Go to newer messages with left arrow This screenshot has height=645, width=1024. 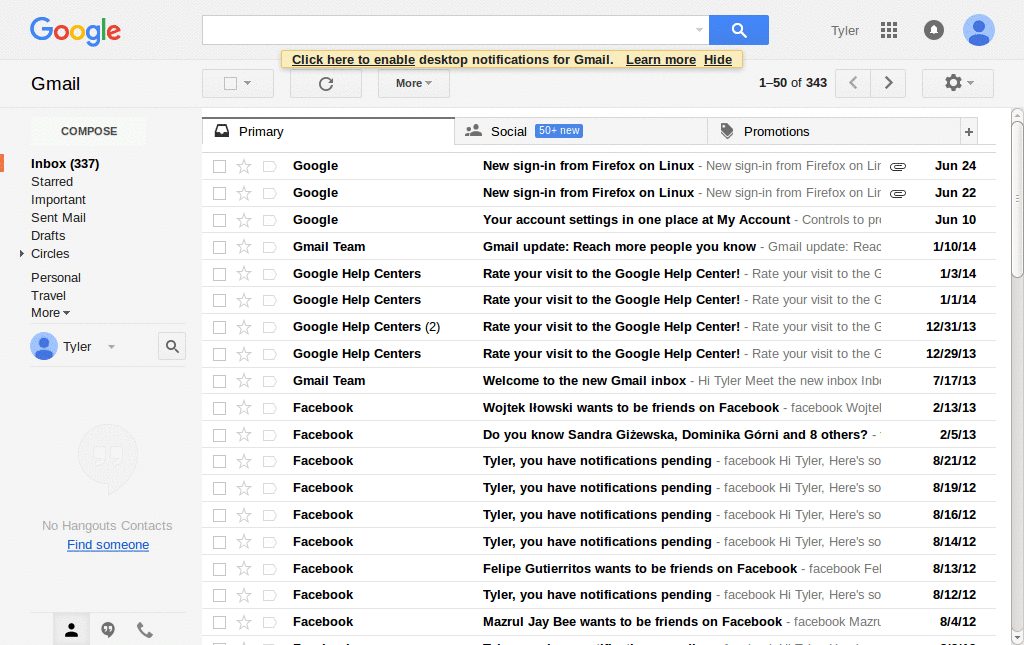(x=853, y=83)
